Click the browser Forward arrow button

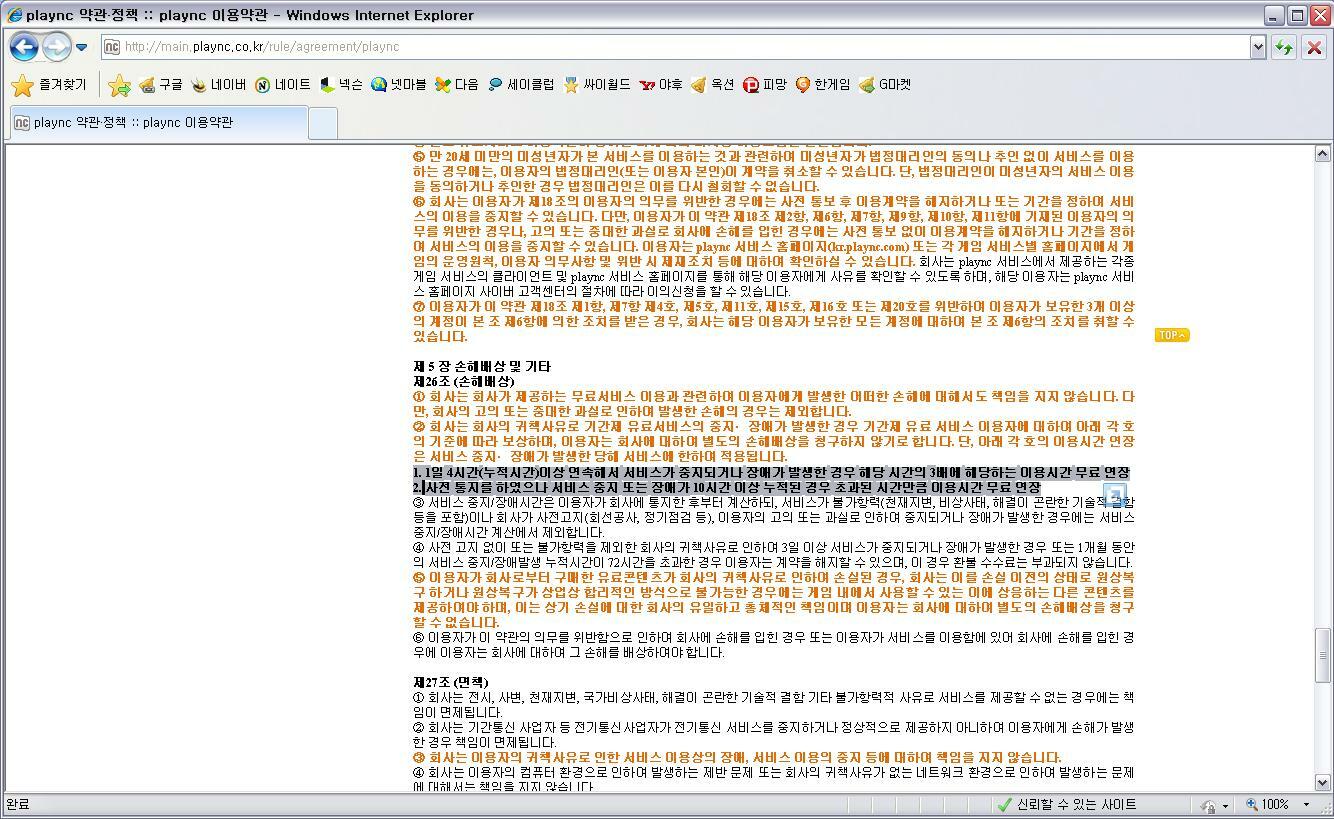56,47
